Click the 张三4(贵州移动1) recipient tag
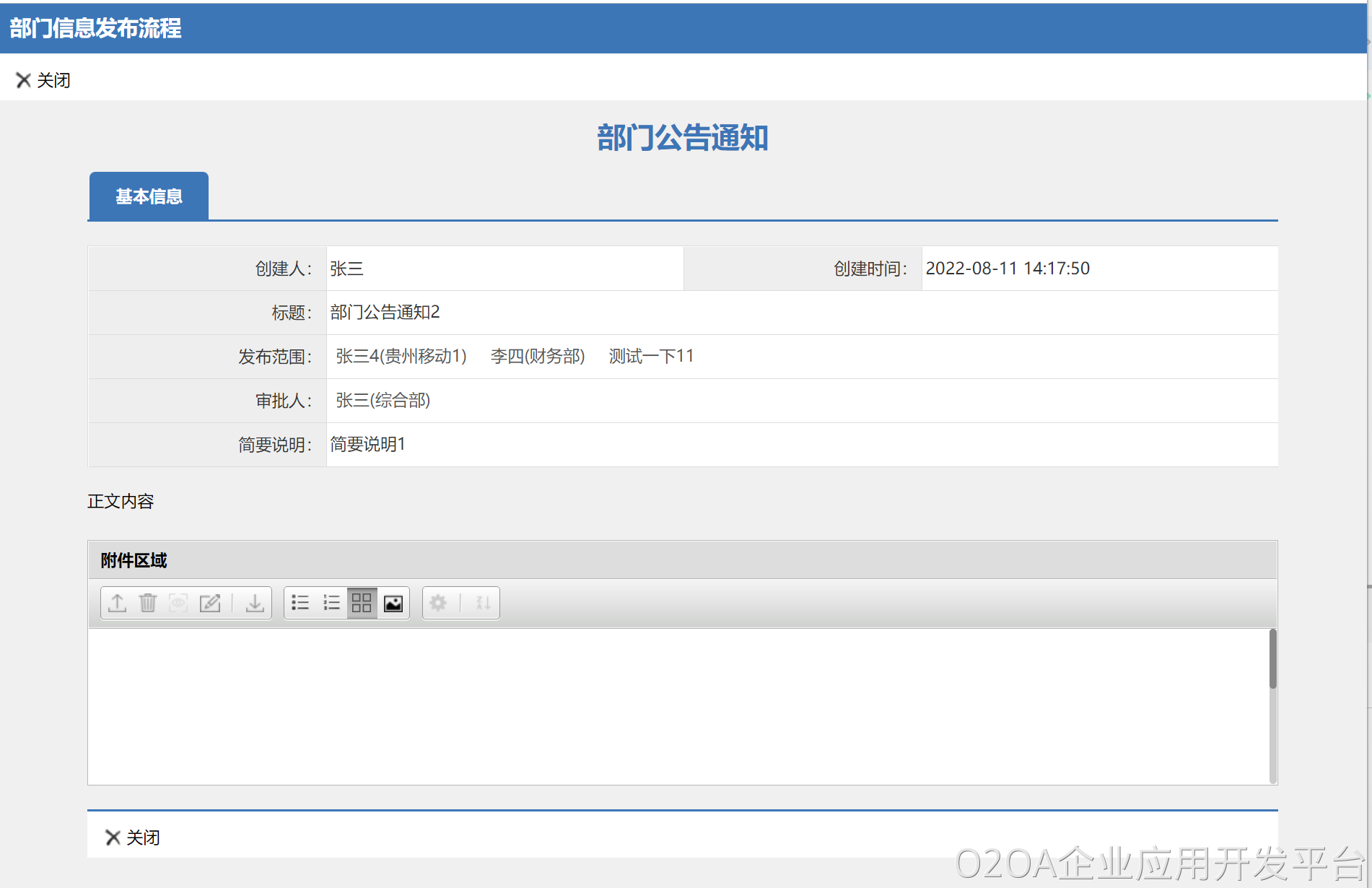The height and width of the screenshot is (888, 1372). click(x=401, y=357)
